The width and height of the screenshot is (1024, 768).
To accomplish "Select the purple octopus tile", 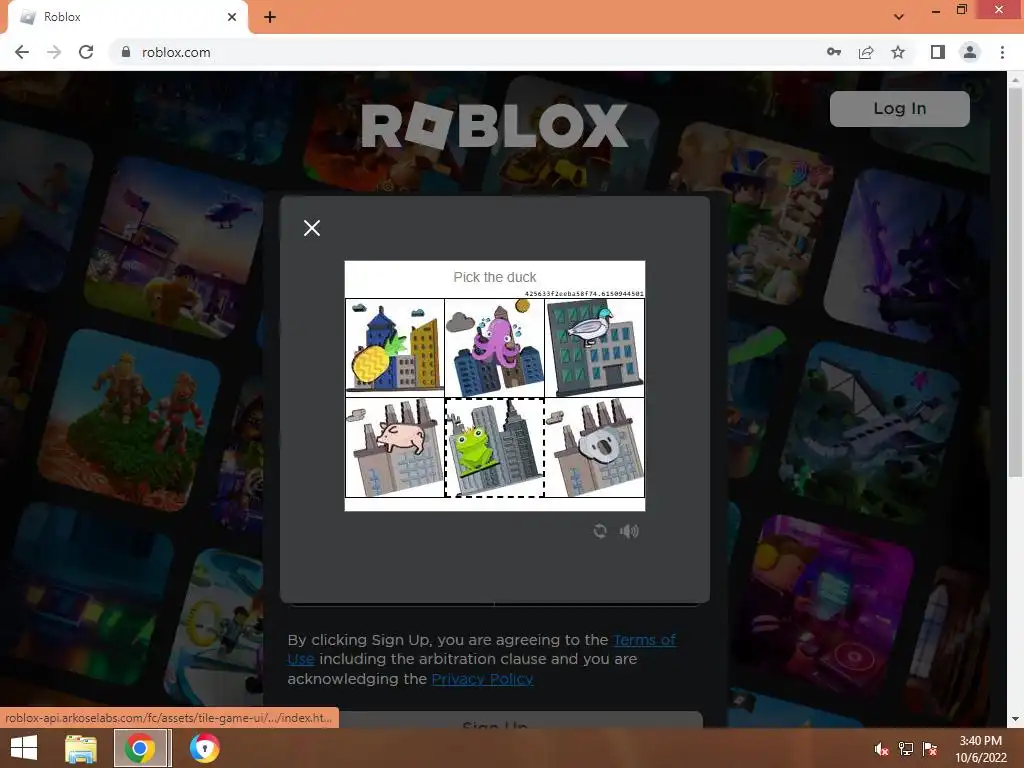I will [494, 348].
